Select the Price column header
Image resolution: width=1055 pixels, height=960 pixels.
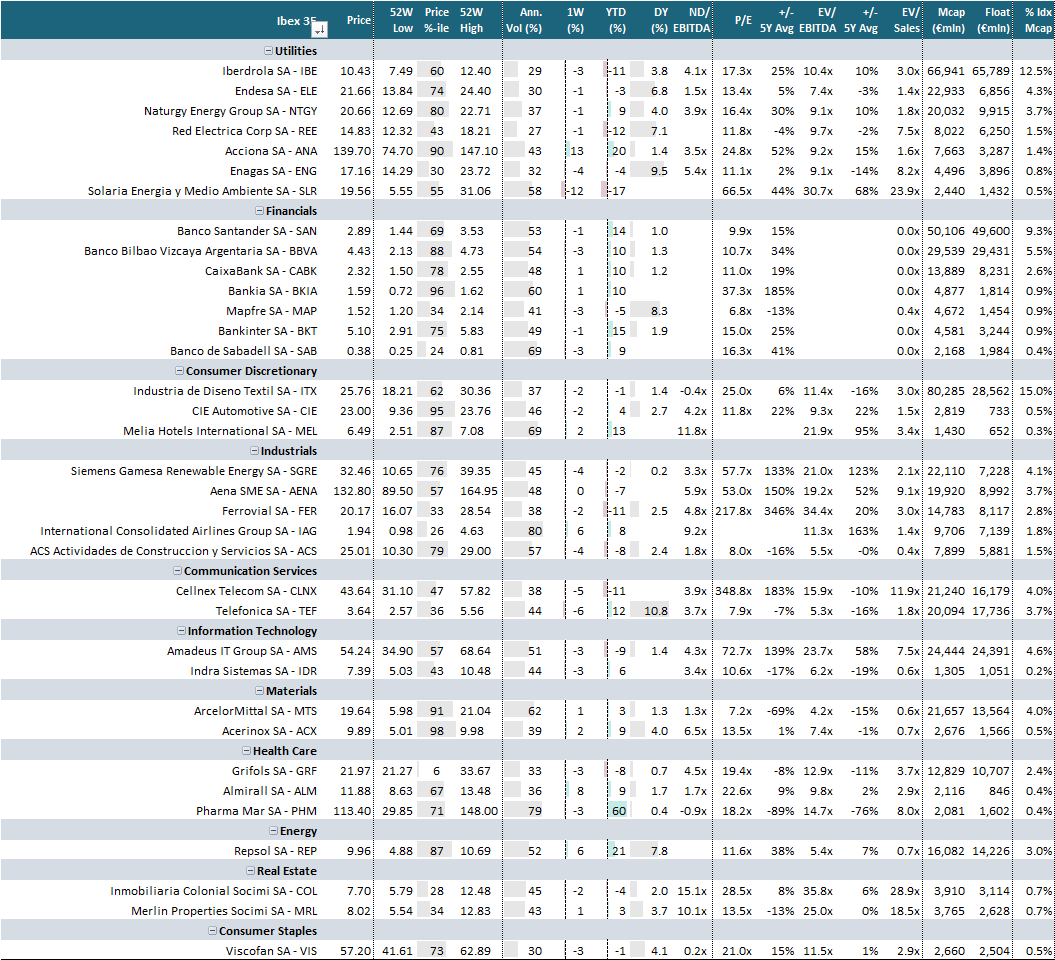click(x=359, y=20)
